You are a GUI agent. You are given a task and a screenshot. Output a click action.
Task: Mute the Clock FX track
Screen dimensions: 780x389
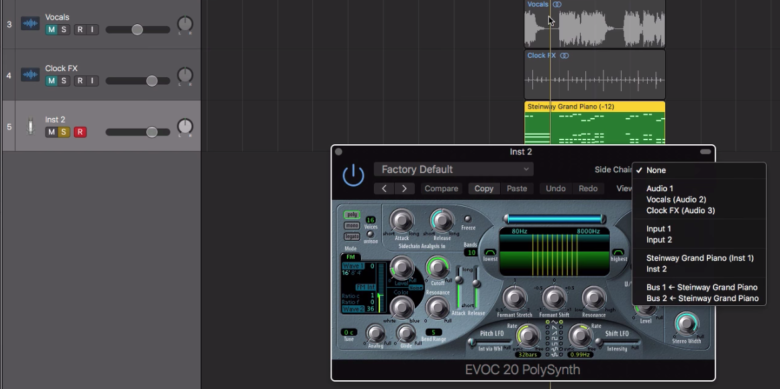click(x=51, y=81)
